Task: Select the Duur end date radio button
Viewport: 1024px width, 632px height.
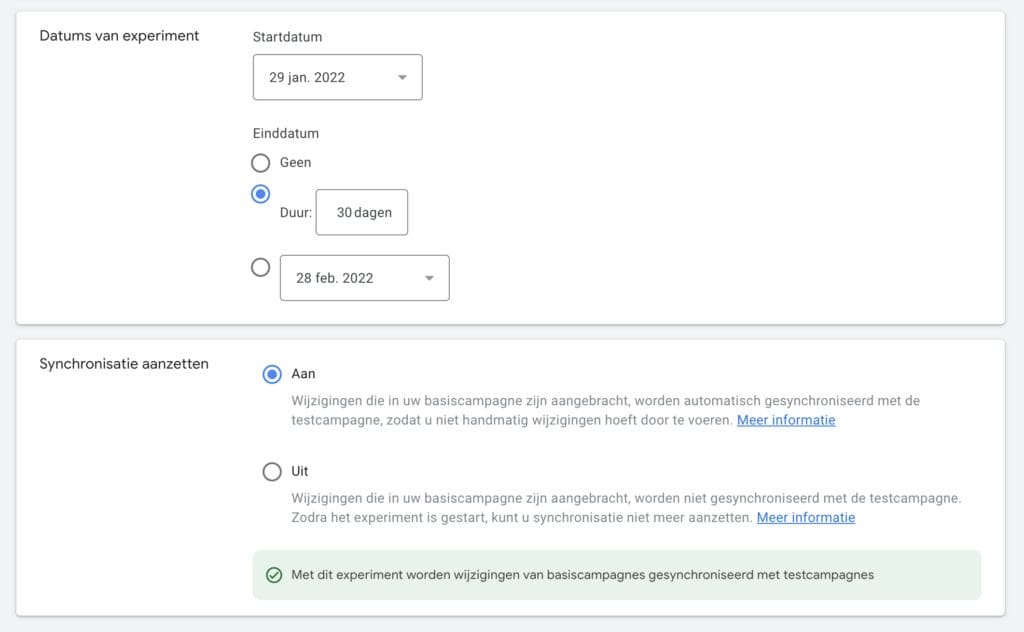Action: coord(261,194)
